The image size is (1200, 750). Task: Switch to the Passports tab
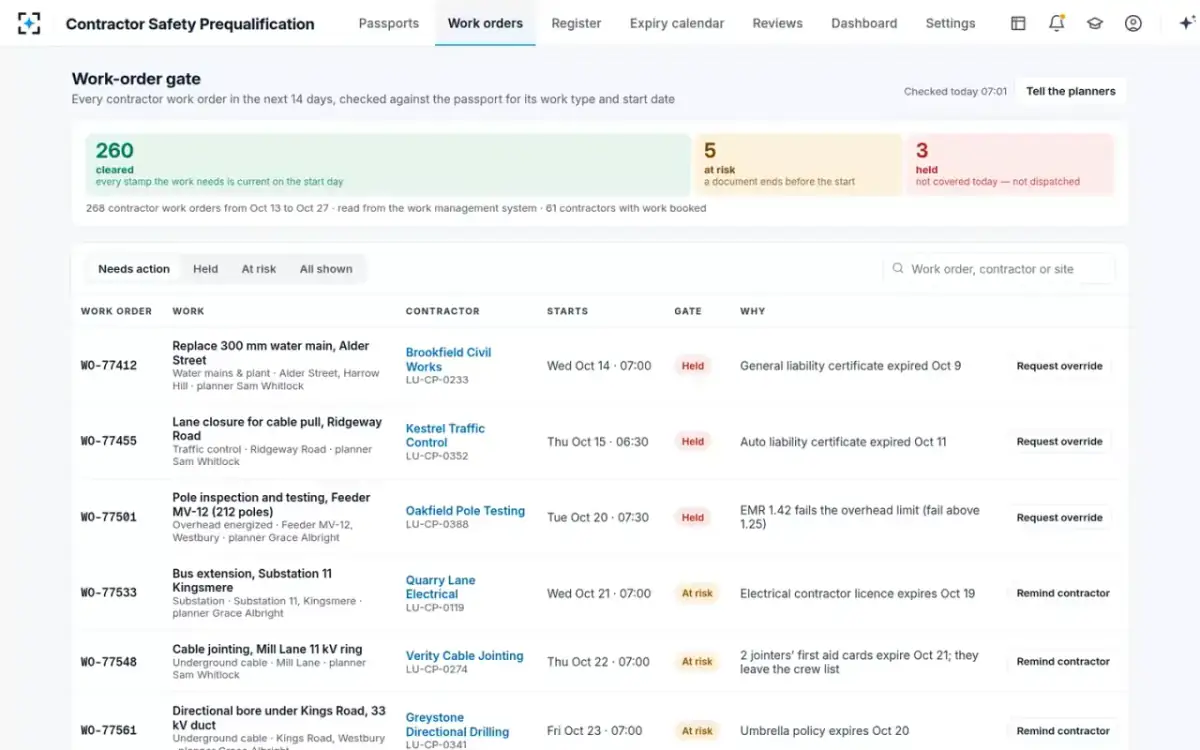389,23
